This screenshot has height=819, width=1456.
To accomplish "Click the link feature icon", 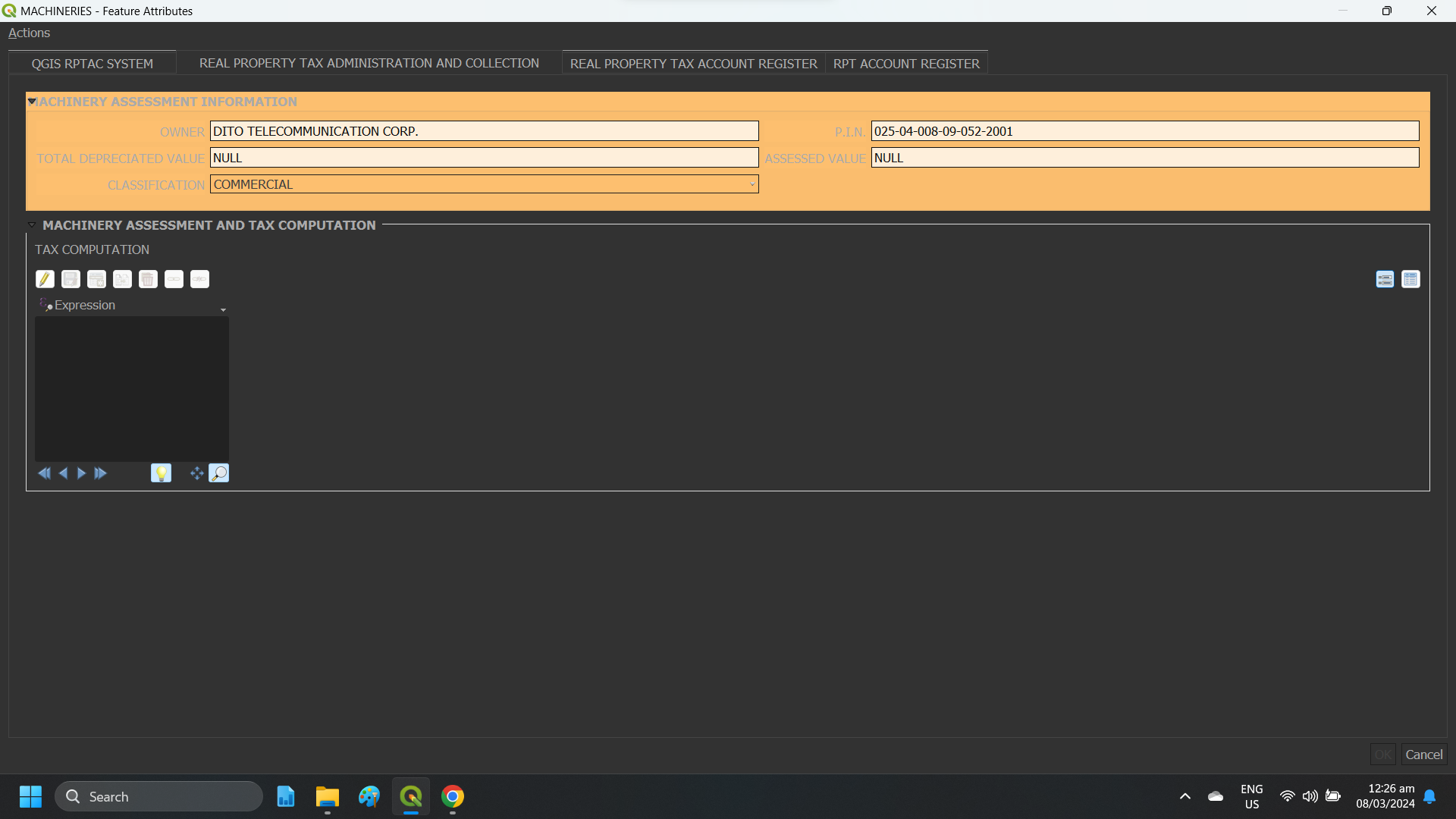I will pyautogui.click(x=174, y=279).
